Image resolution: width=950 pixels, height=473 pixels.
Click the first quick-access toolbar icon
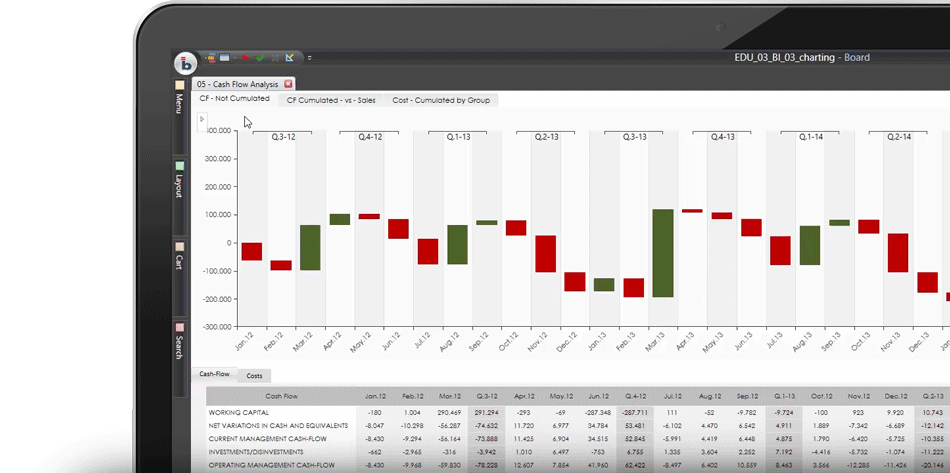(x=211, y=57)
